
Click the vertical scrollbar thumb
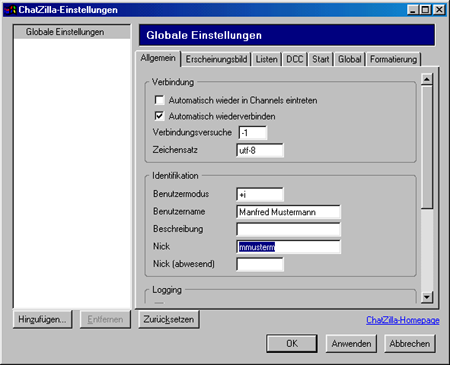click(427, 147)
